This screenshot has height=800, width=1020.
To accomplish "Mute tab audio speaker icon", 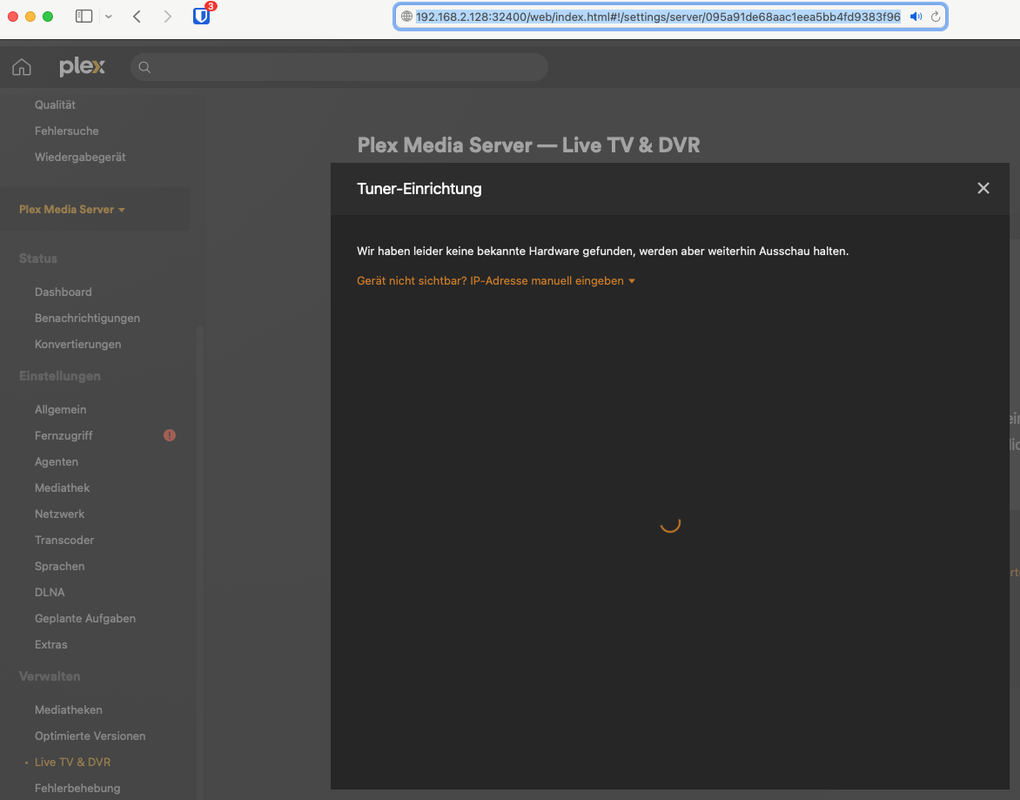I will click(x=916, y=16).
